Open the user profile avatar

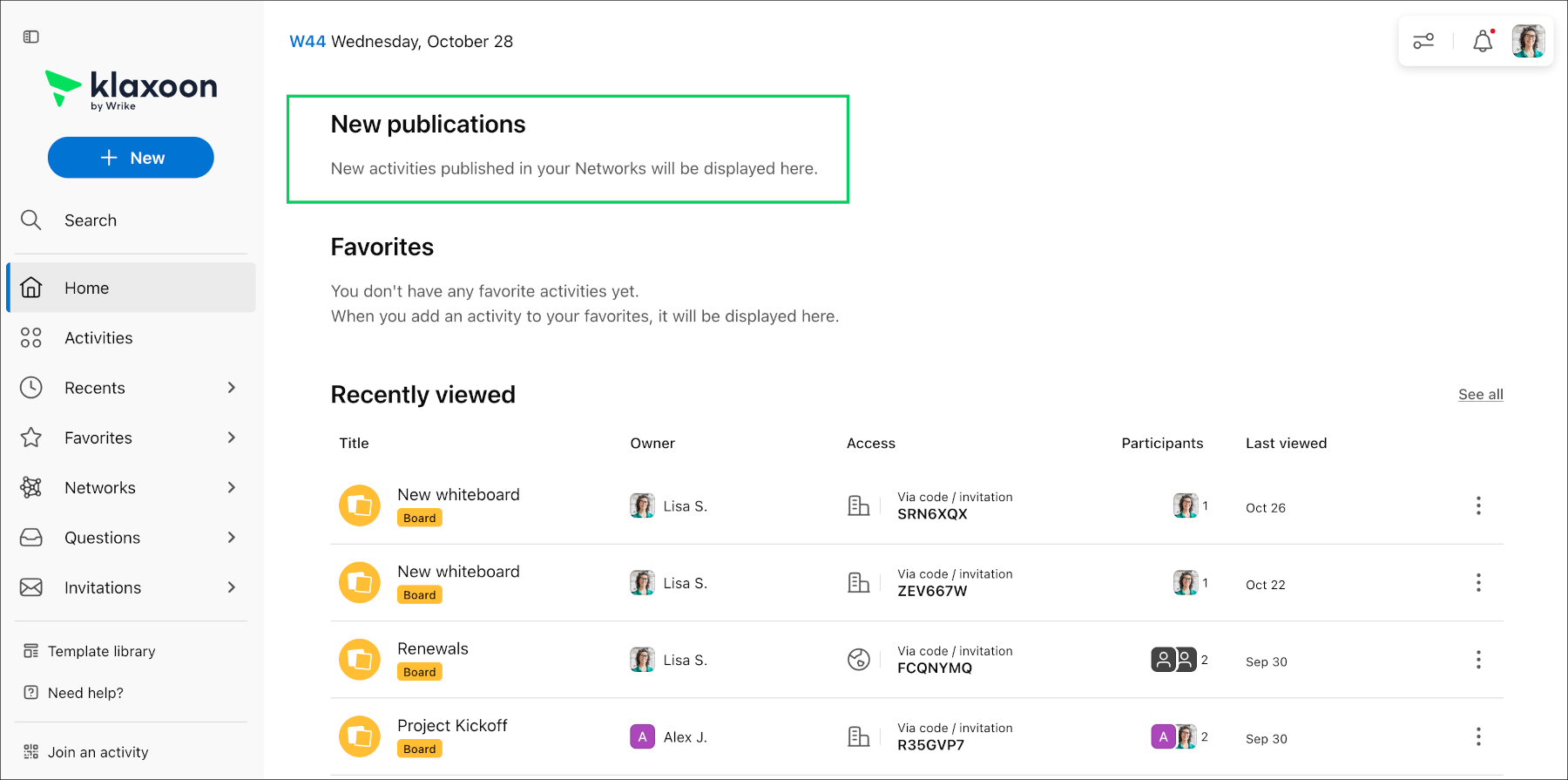click(x=1529, y=41)
